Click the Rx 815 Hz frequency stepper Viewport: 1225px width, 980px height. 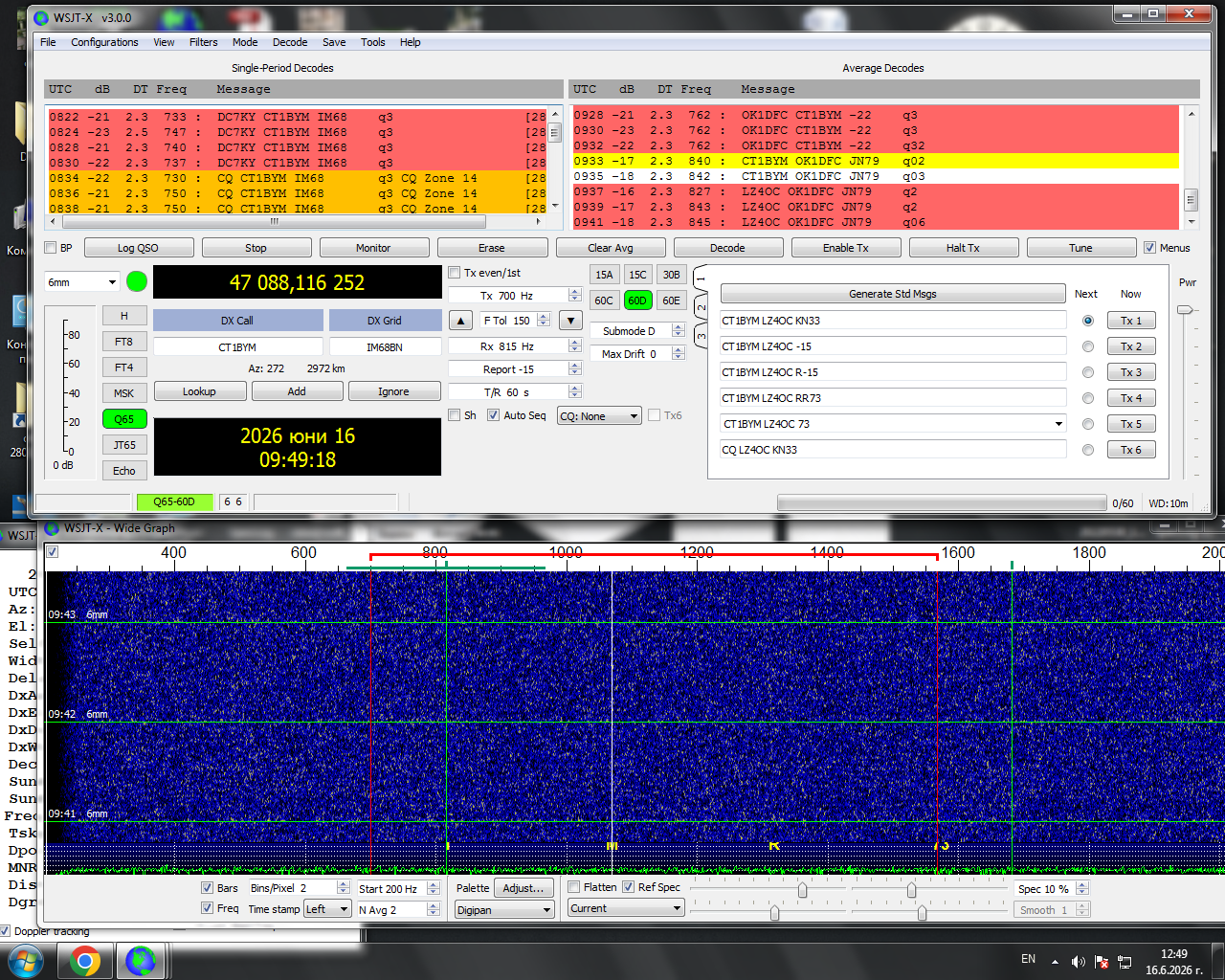pyautogui.click(x=575, y=346)
